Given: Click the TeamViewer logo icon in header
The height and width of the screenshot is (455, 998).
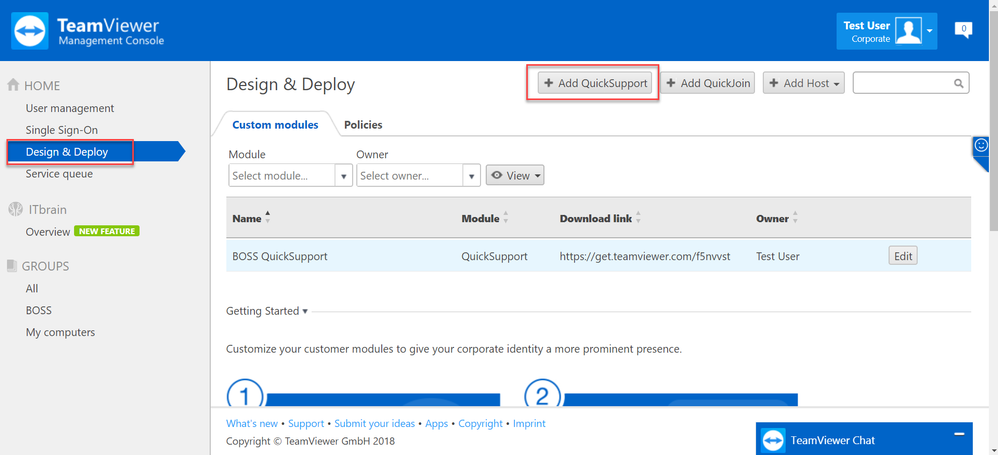Looking at the screenshot, I should click(30, 31).
